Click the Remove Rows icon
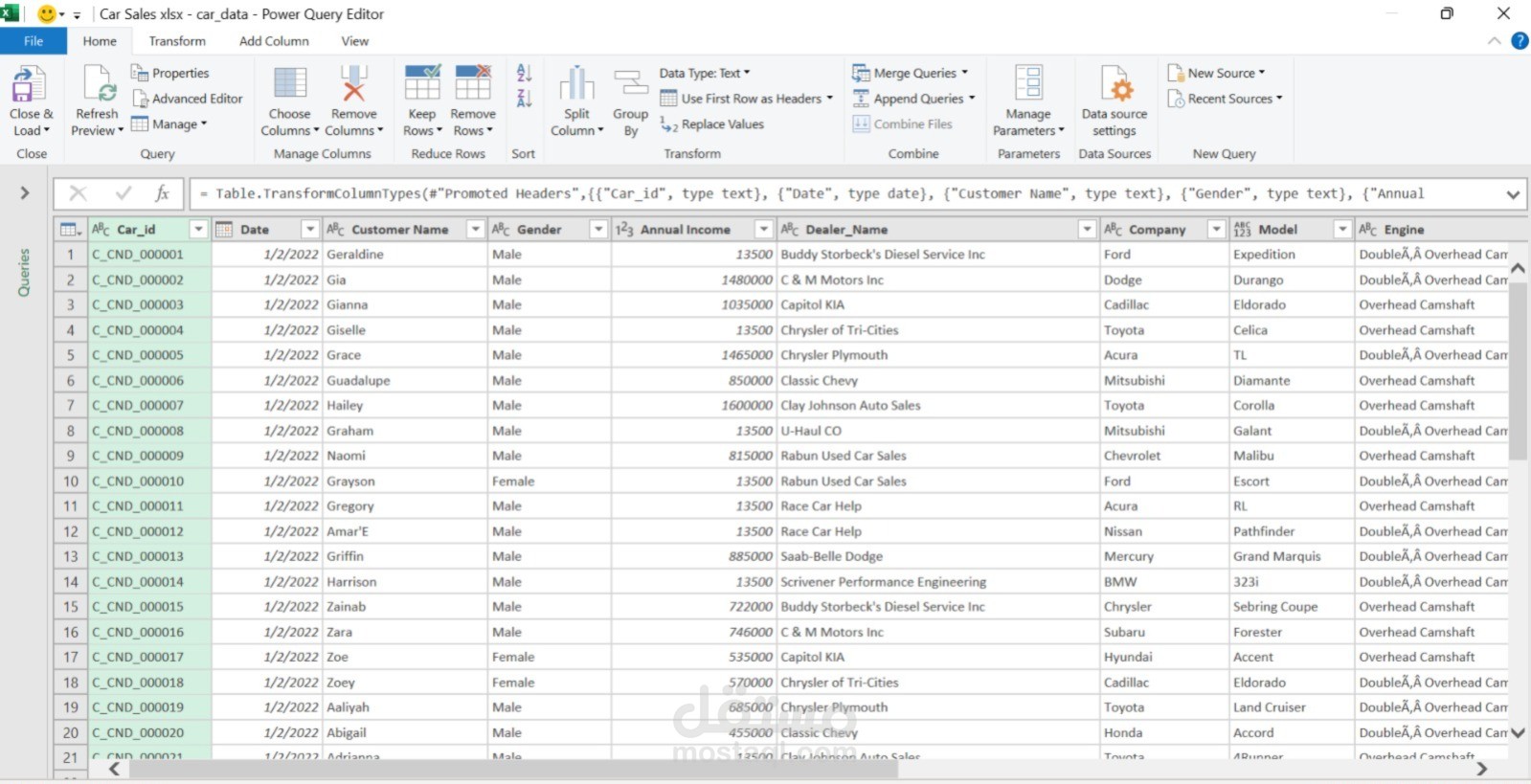Screen dimensions: 1531x784 click(x=473, y=83)
